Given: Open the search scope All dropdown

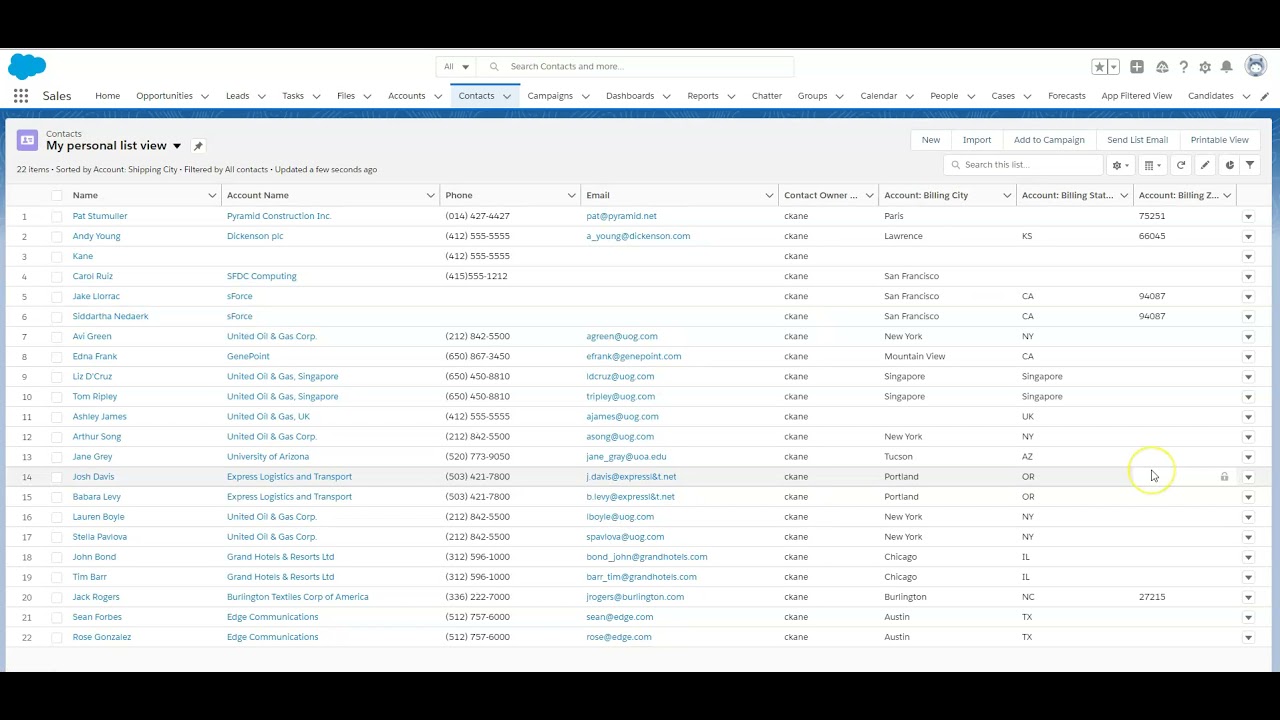Looking at the screenshot, I should [456, 67].
